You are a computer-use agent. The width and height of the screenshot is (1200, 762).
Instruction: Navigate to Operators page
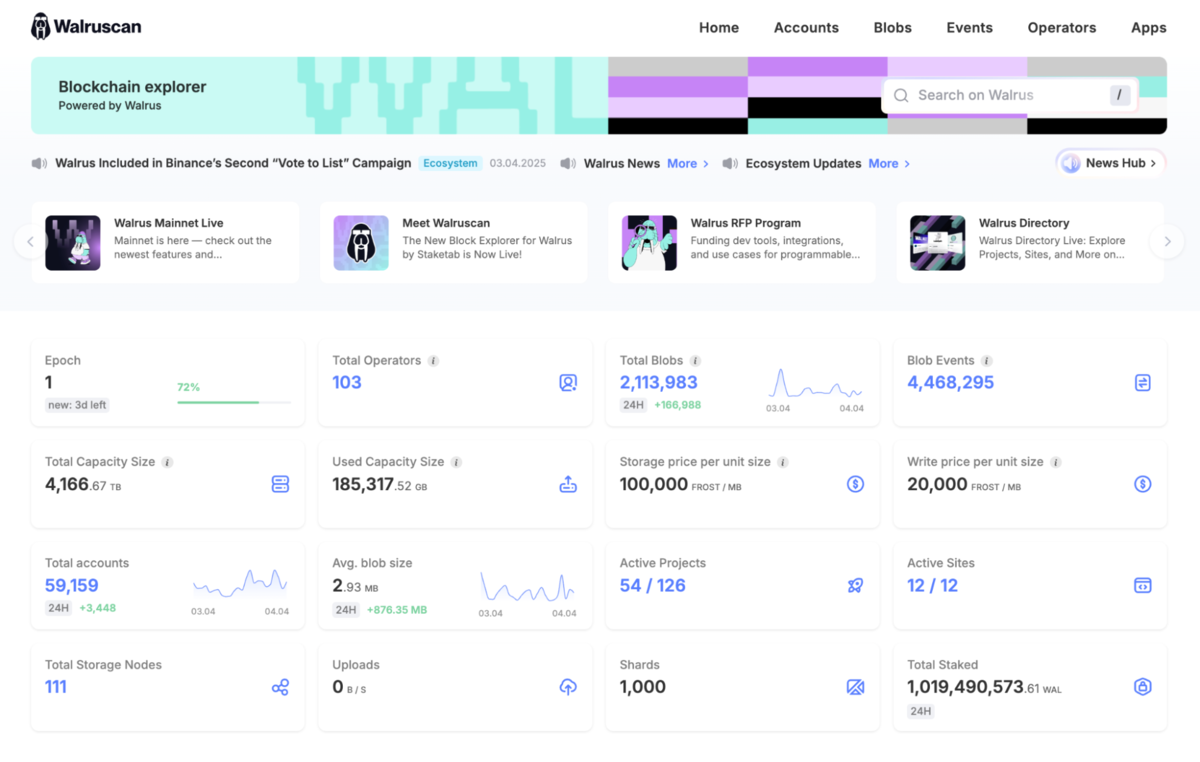(x=1062, y=28)
